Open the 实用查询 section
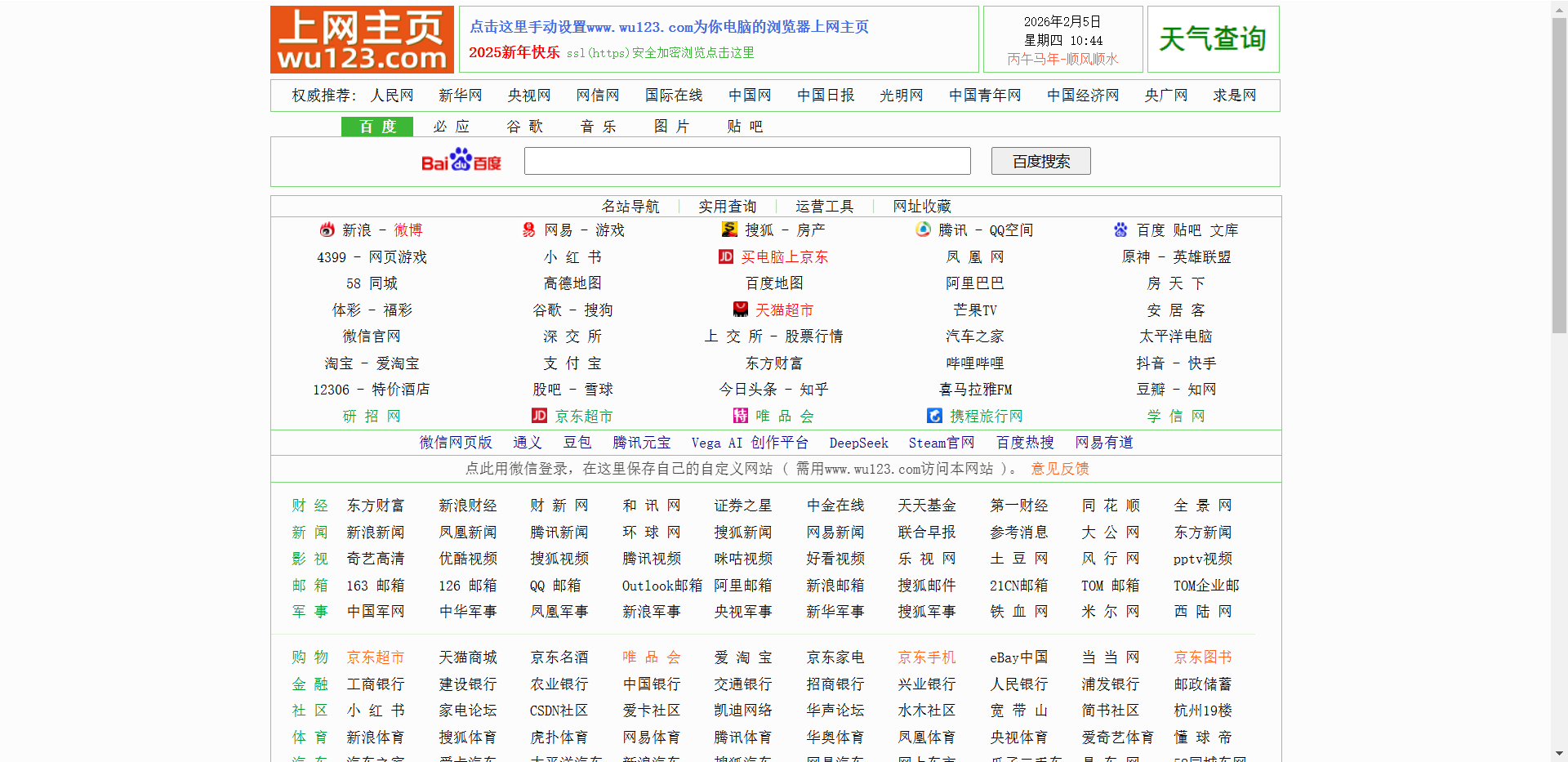This screenshot has height=762, width=1568. point(727,206)
